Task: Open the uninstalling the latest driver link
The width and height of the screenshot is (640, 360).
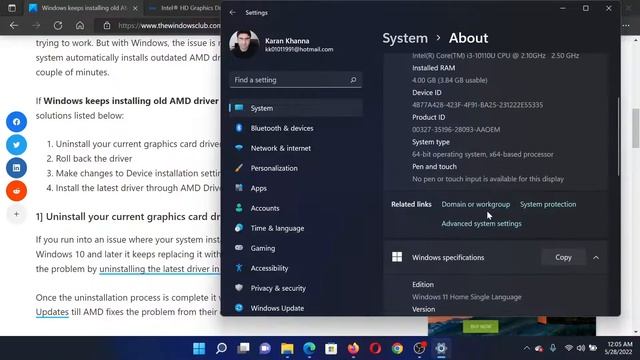Action: 159,269
